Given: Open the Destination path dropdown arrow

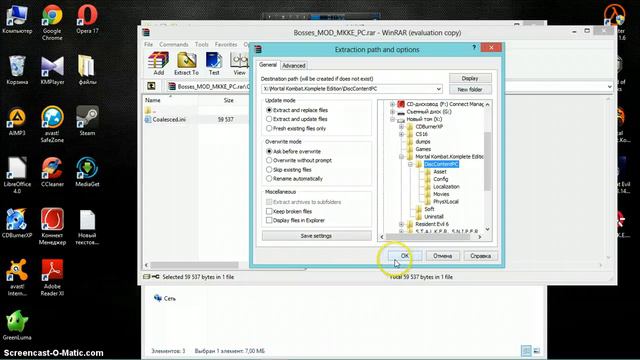Looking at the screenshot, I should [x=438, y=89].
